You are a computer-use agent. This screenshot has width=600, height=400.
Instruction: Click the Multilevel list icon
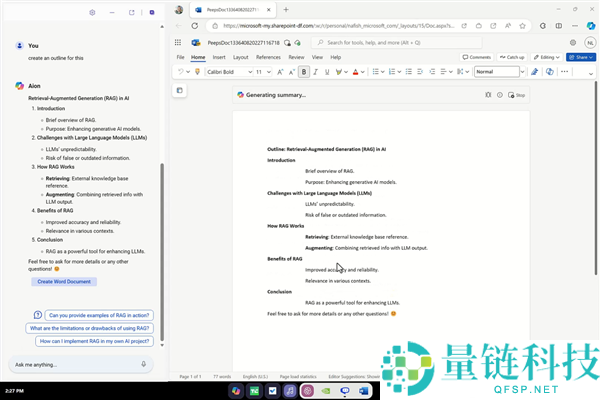point(409,72)
